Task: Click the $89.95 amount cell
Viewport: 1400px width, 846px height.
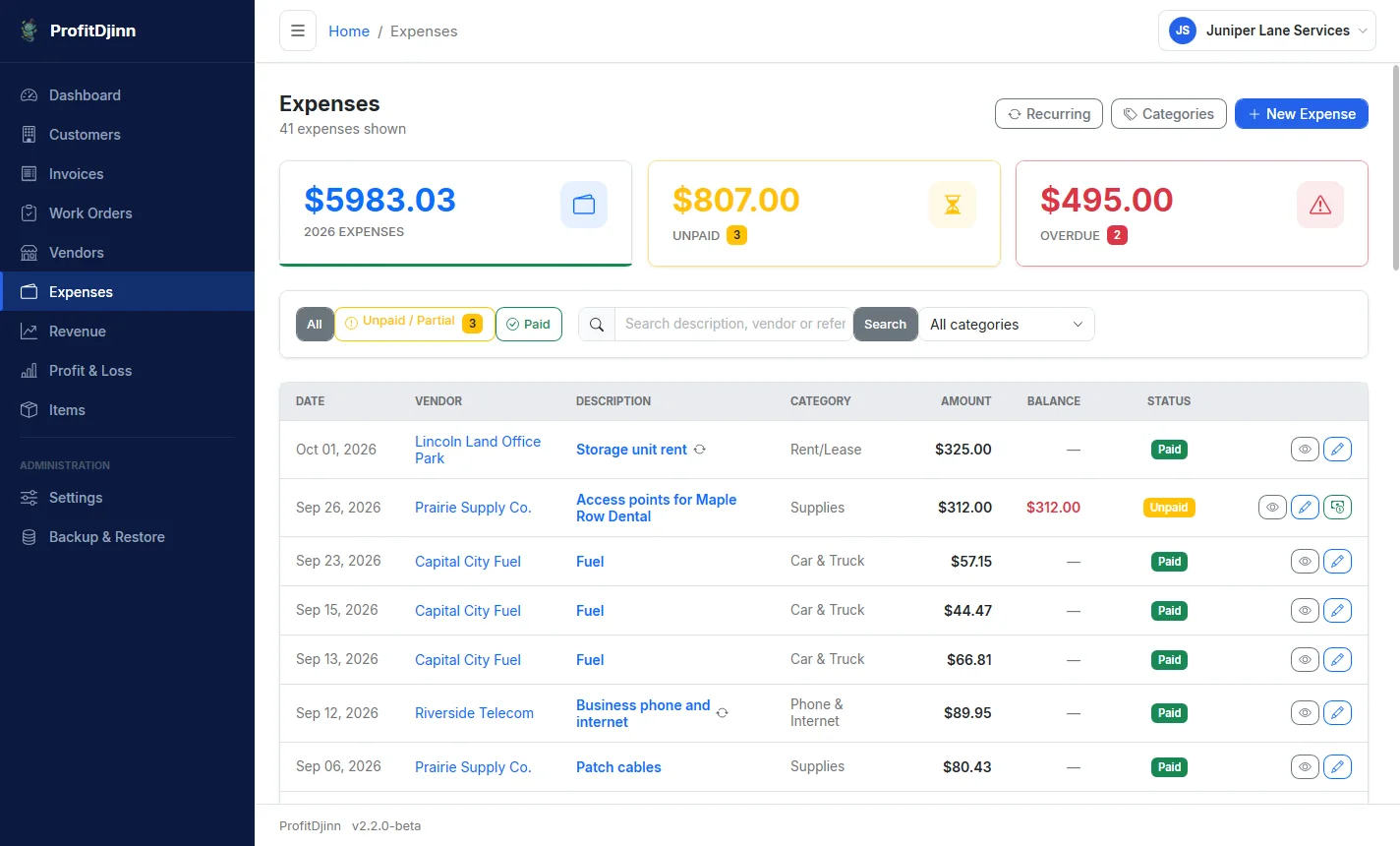Action: [967, 713]
